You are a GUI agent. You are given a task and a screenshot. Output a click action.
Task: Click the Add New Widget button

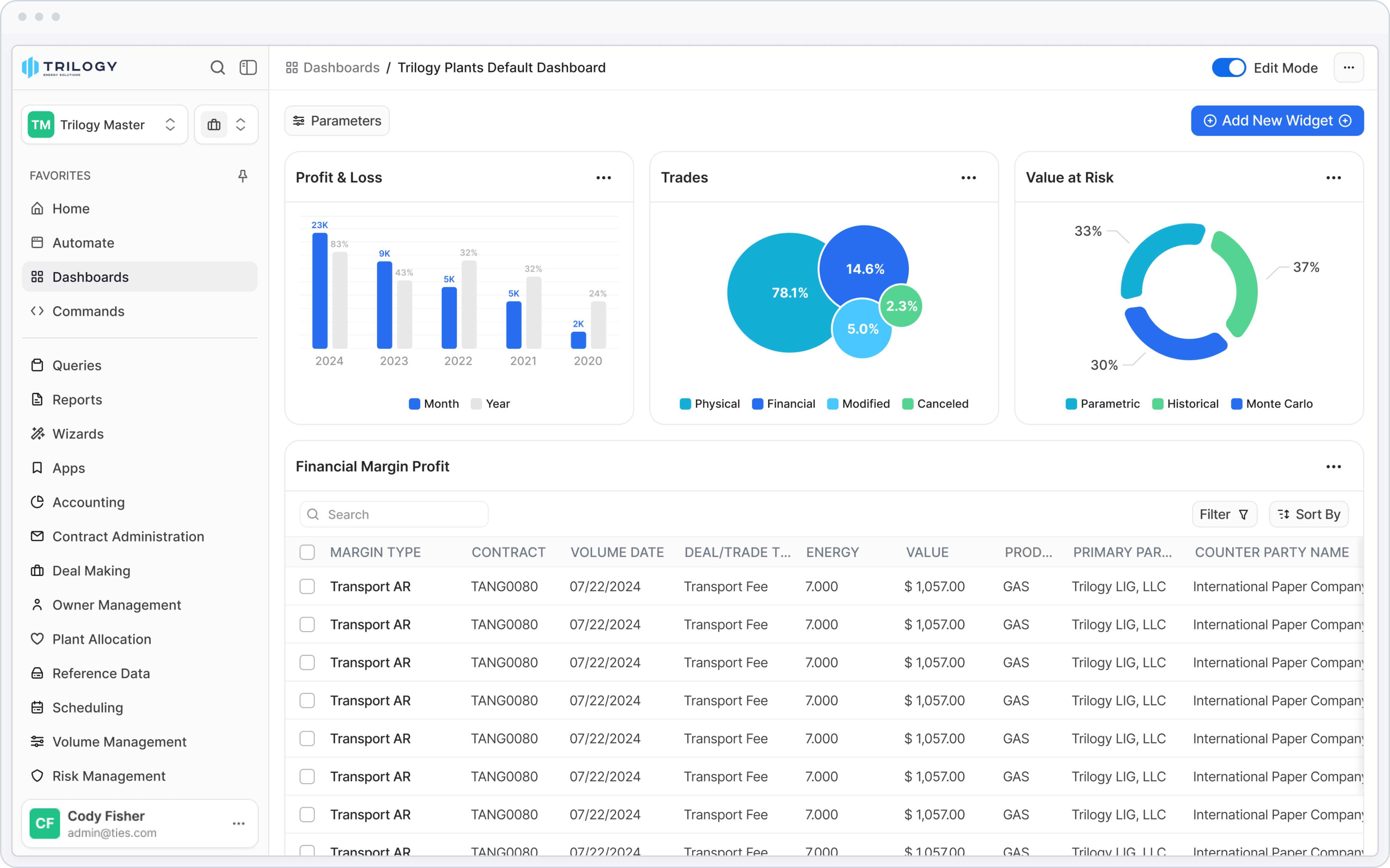pyautogui.click(x=1277, y=121)
